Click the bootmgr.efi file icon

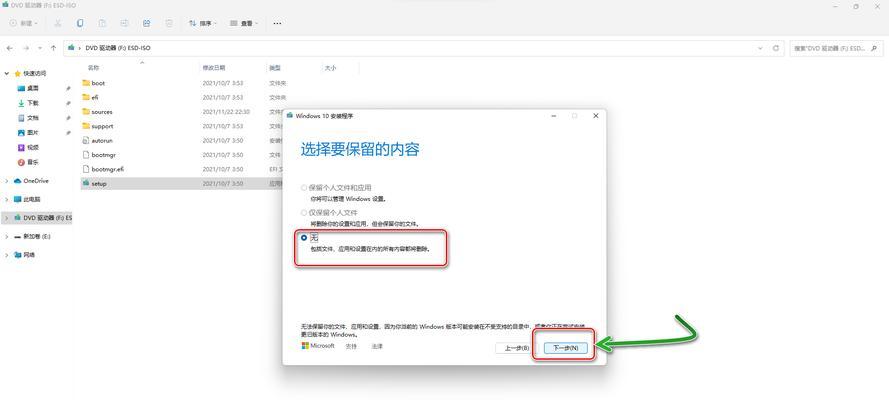pyautogui.click(x=86, y=169)
